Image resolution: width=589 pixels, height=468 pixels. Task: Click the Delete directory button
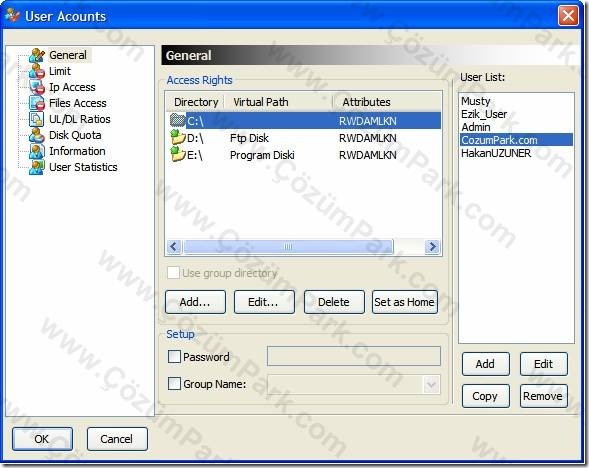pos(334,302)
